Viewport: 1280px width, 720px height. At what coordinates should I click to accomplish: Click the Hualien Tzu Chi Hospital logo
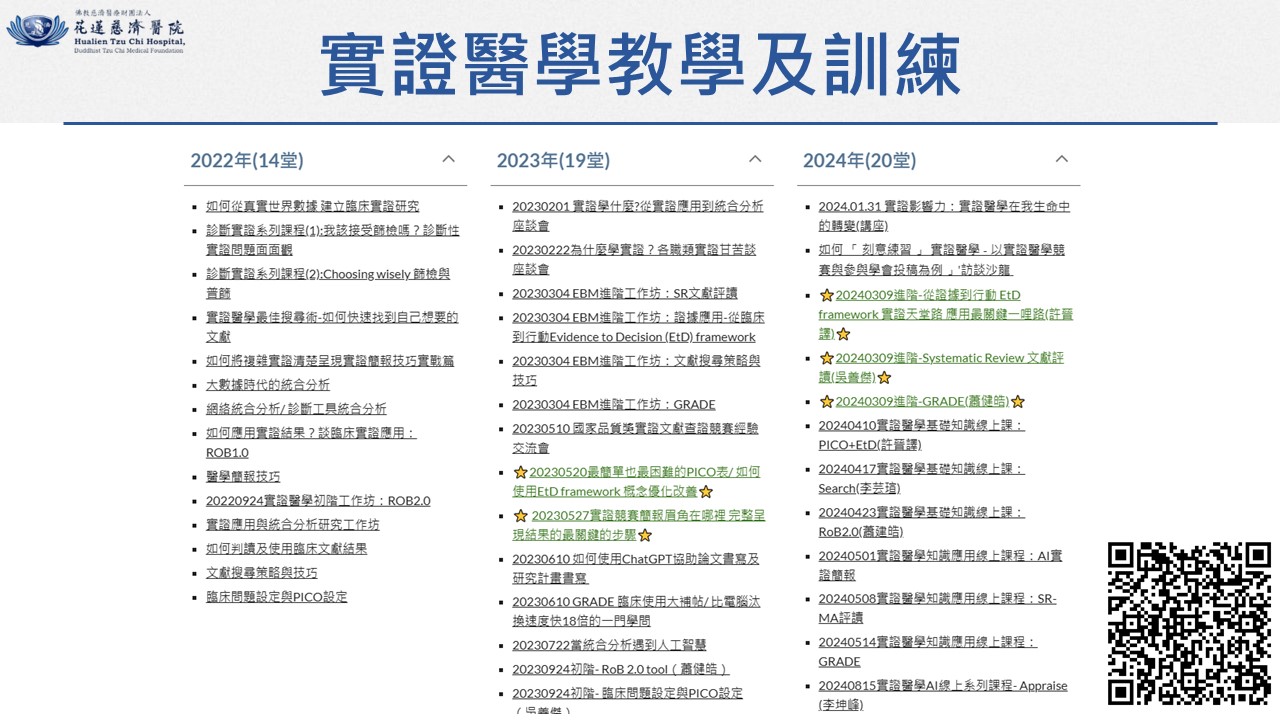point(95,30)
